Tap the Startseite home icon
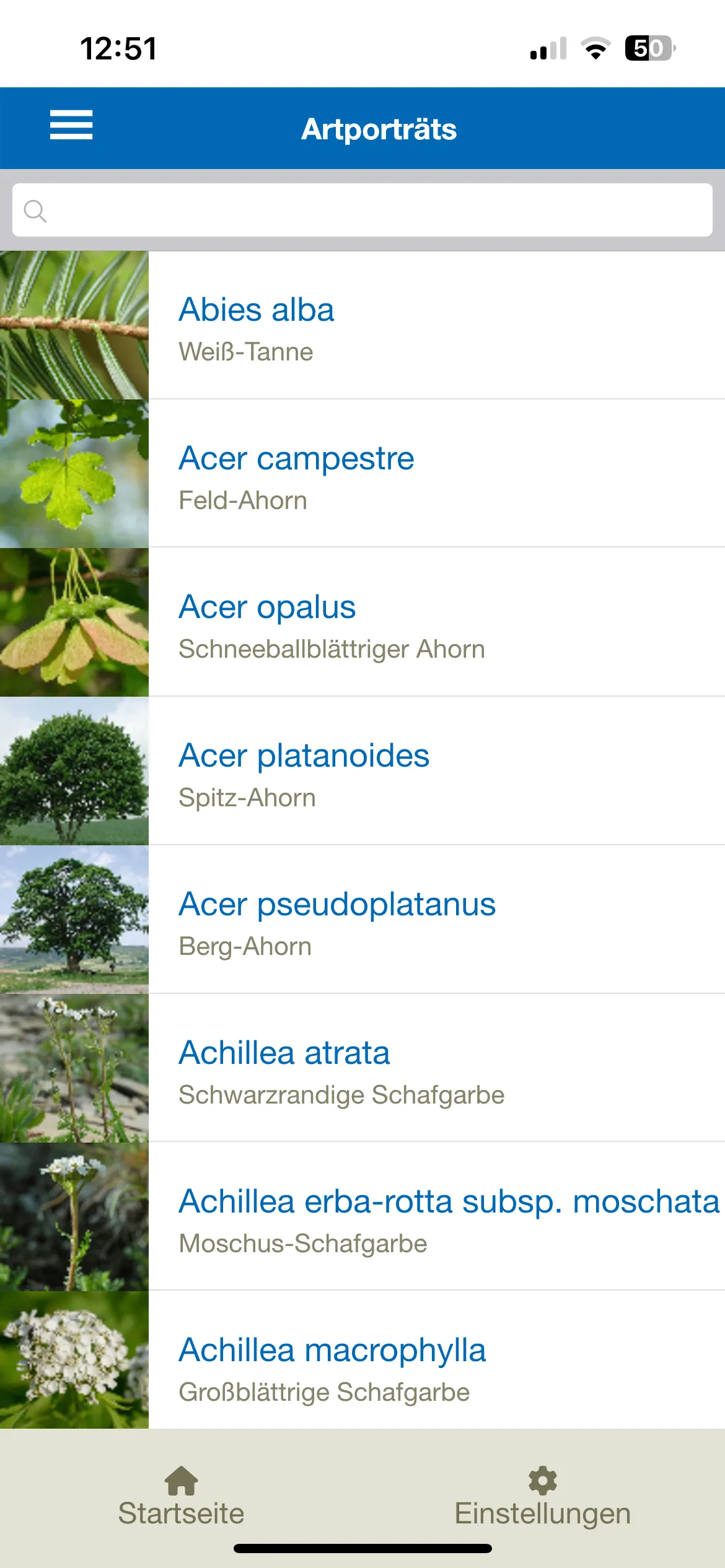This screenshot has width=725, height=1568. click(x=181, y=1480)
